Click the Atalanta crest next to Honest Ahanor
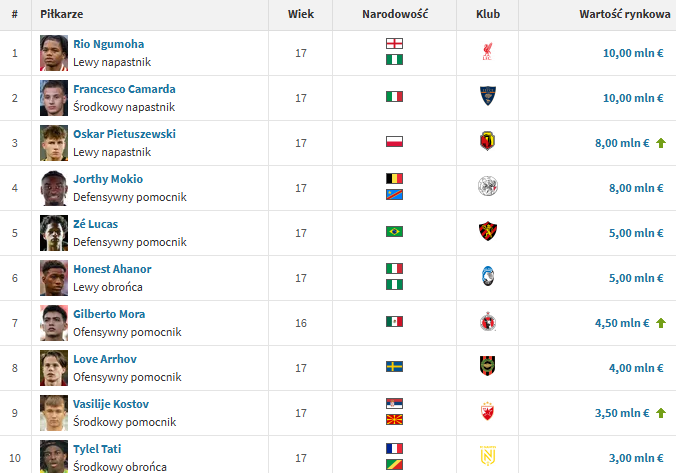The height and width of the screenshot is (473, 676). pos(487,277)
